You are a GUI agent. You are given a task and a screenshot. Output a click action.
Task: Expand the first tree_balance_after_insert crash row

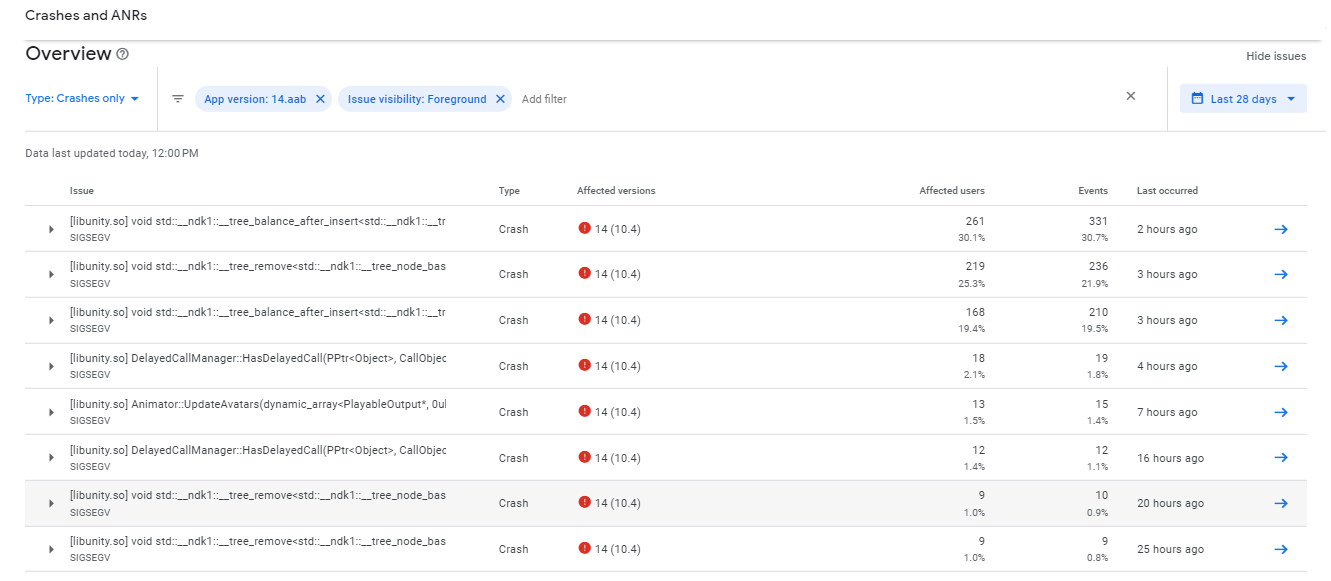[x=50, y=228]
